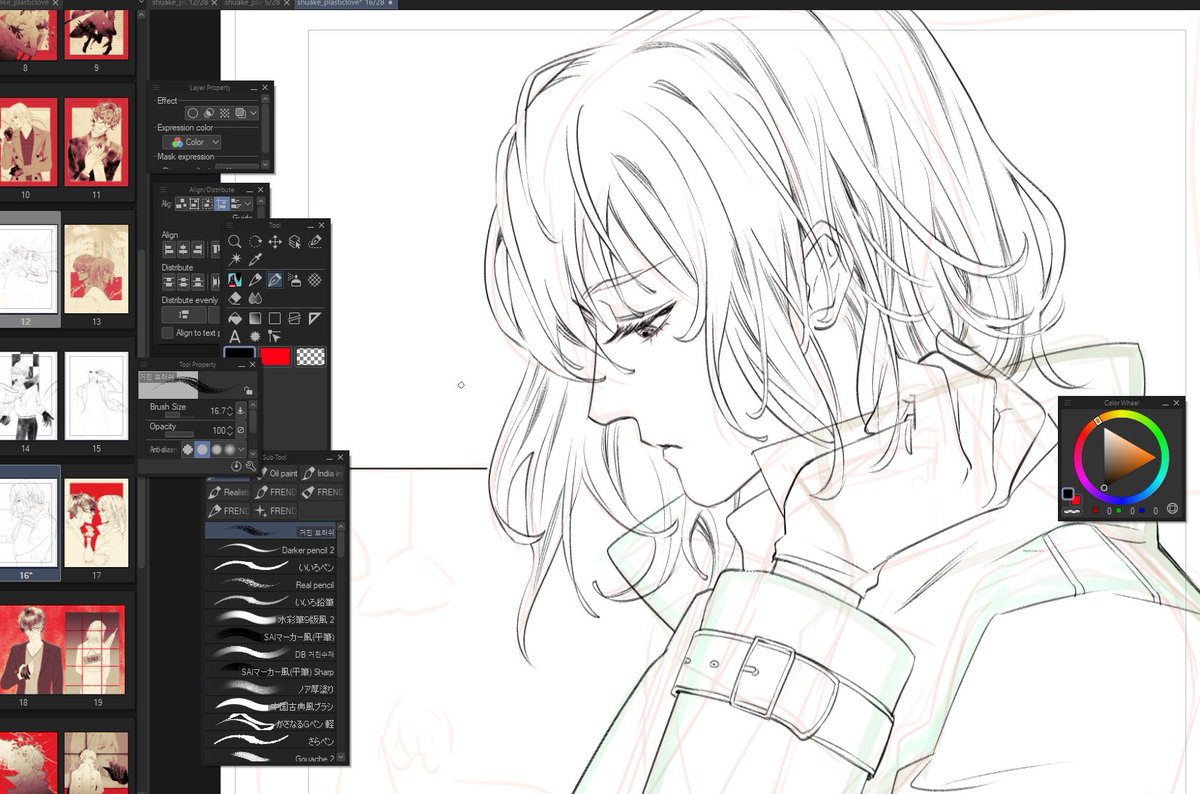Image resolution: width=1200 pixels, height=794 pixels.
Task: Open the Align/Distribute panel menu
Action: 164,189
